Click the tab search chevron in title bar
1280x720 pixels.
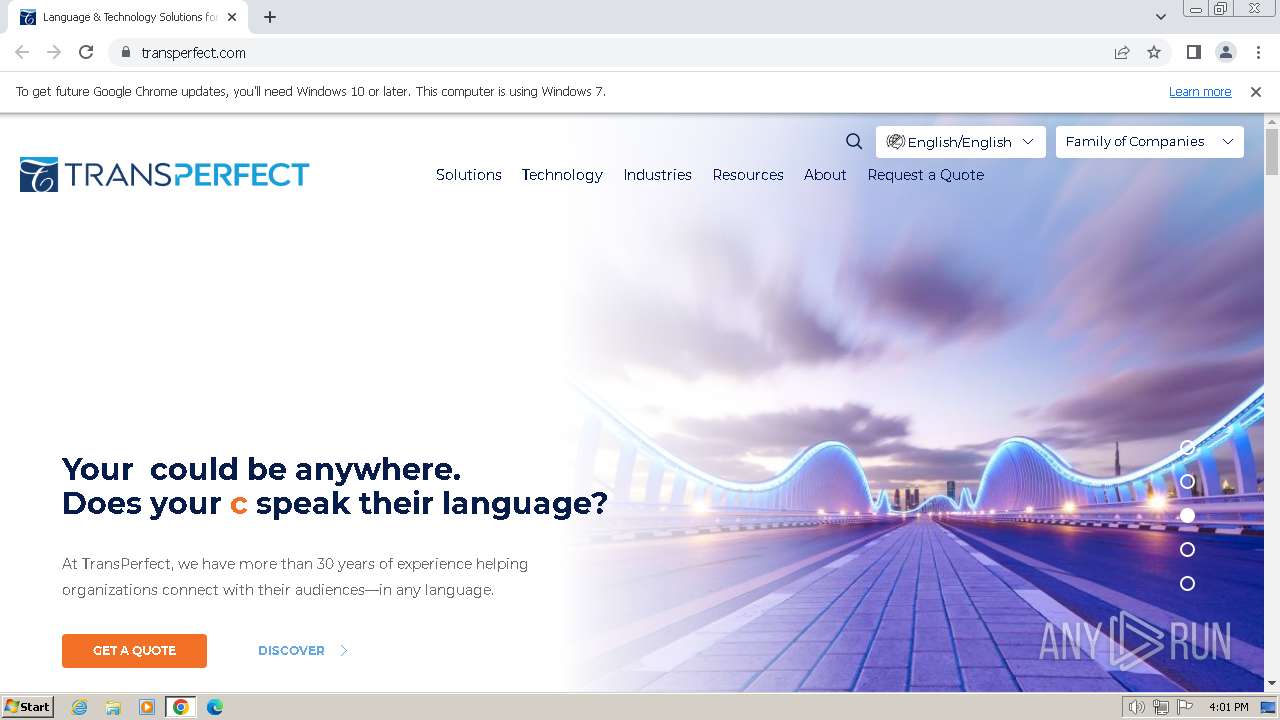coord(1160,17)
